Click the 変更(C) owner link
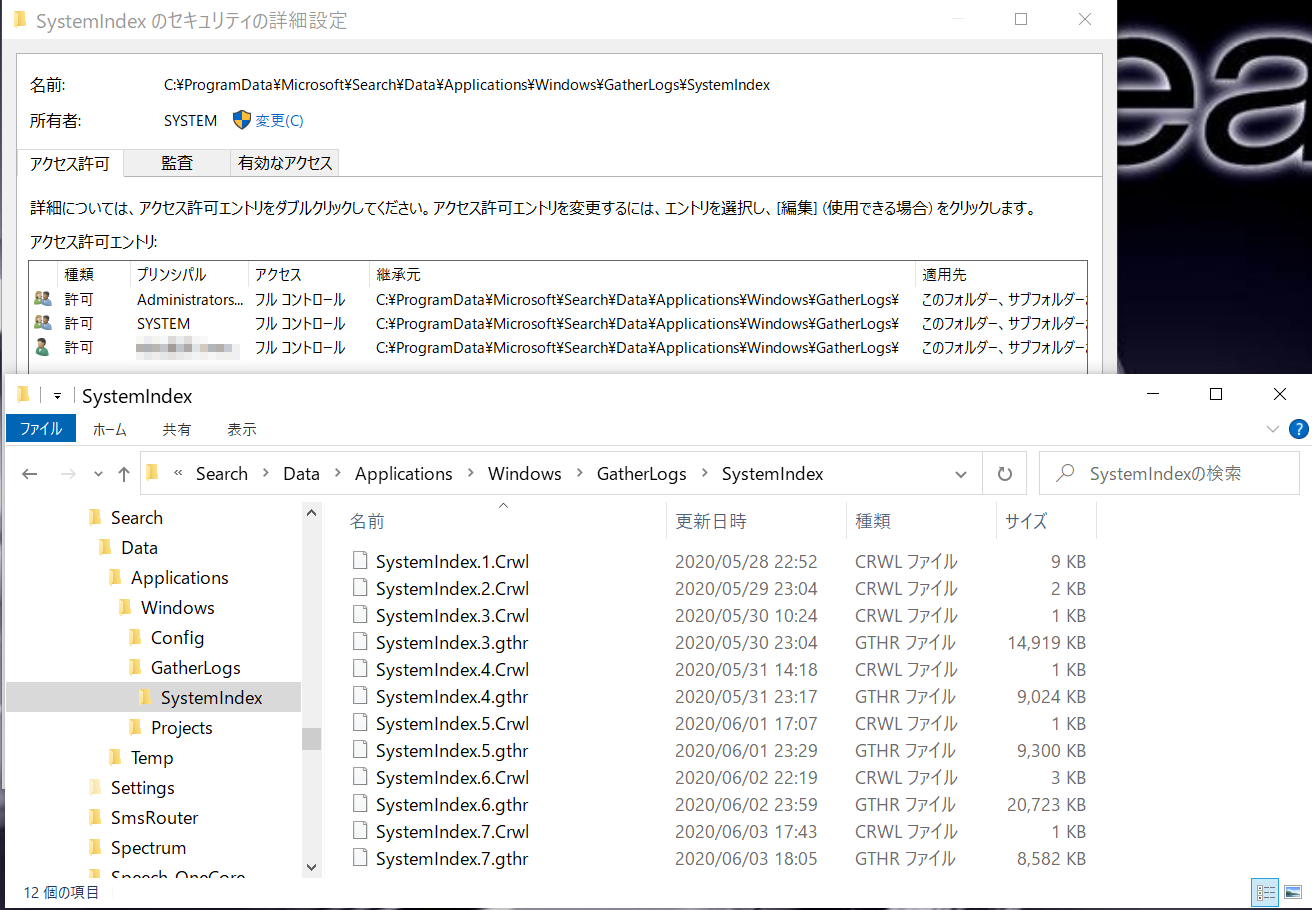This screenshot has height=910, width=1312. [279, 121]
